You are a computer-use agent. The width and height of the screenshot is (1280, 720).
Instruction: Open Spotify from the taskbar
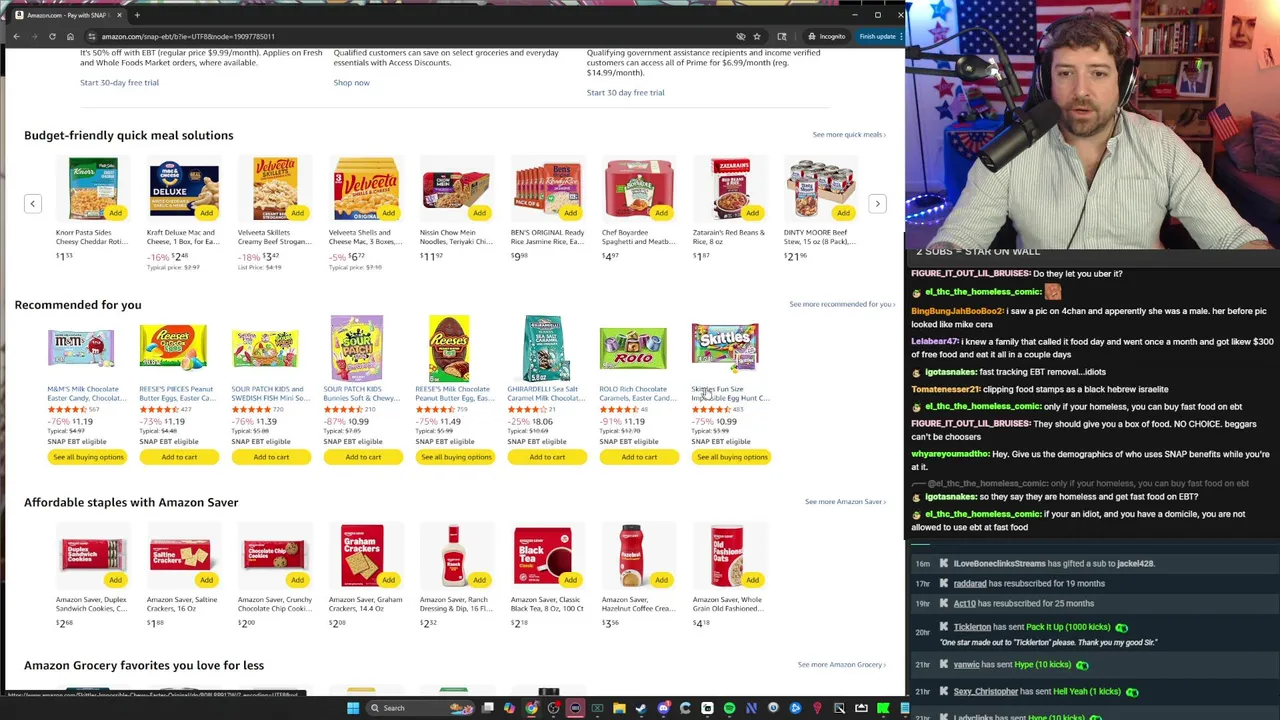pos(729,708)
